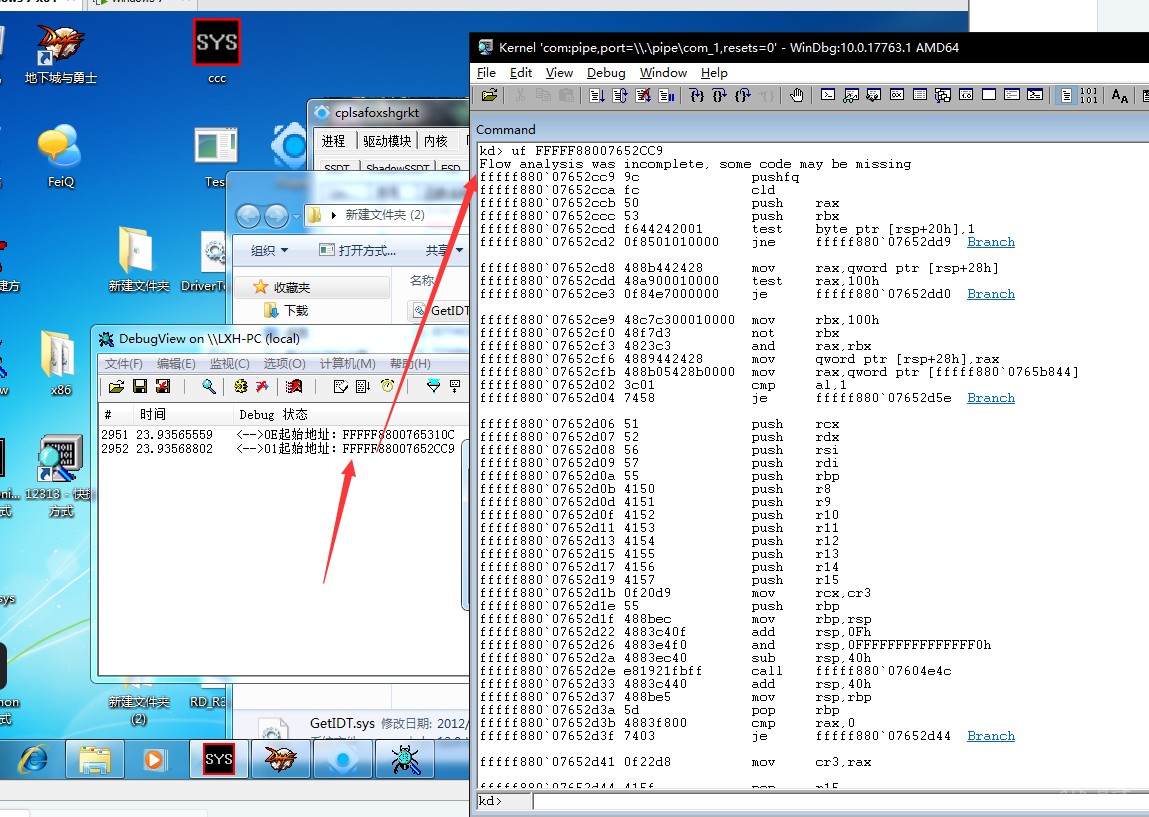Open DebugView 计算机(M) menu
This screenshot has width=1149, height=817.
coord(347,363)
